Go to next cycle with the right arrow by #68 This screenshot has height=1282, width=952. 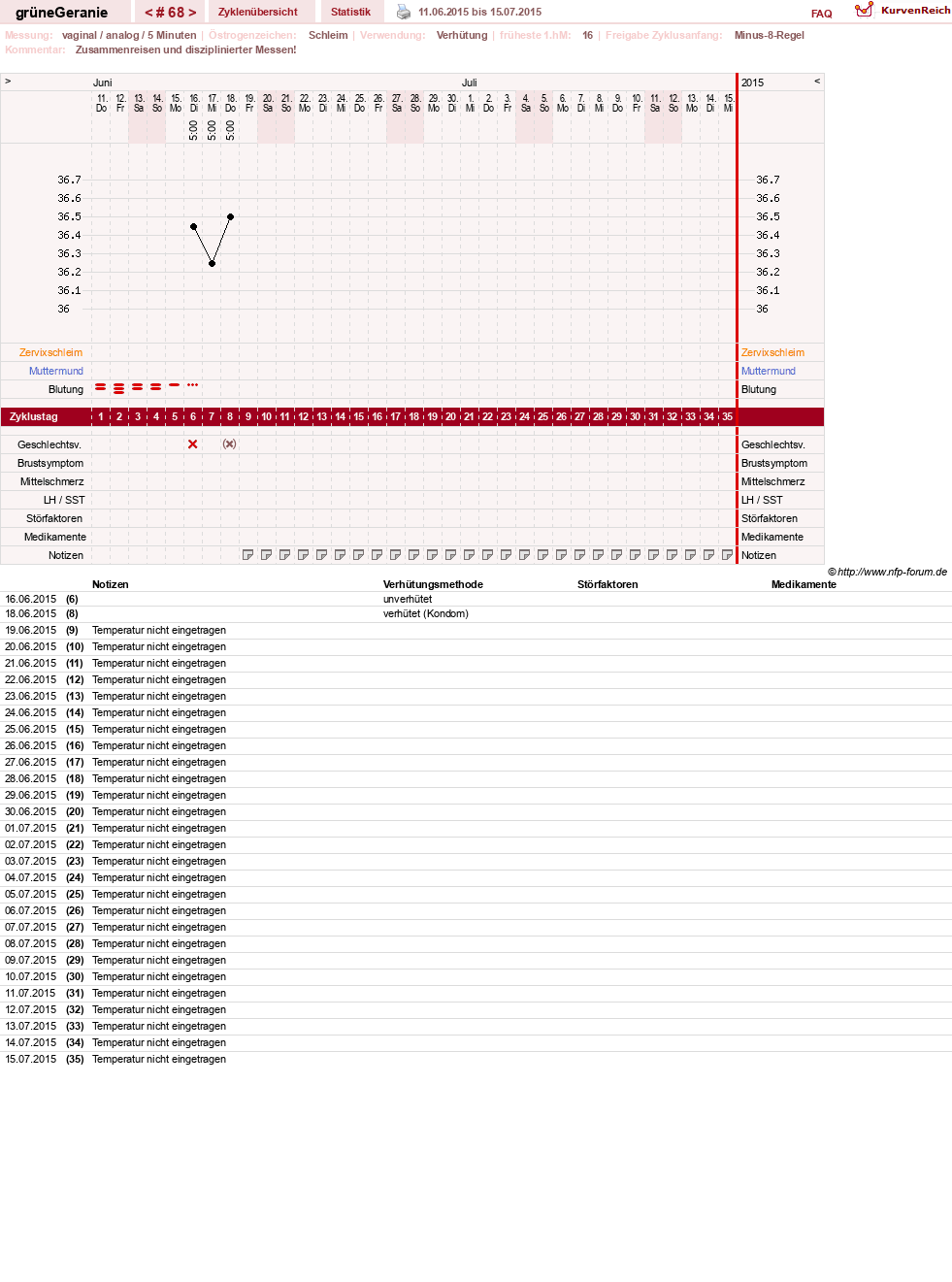tap(192, 13)
